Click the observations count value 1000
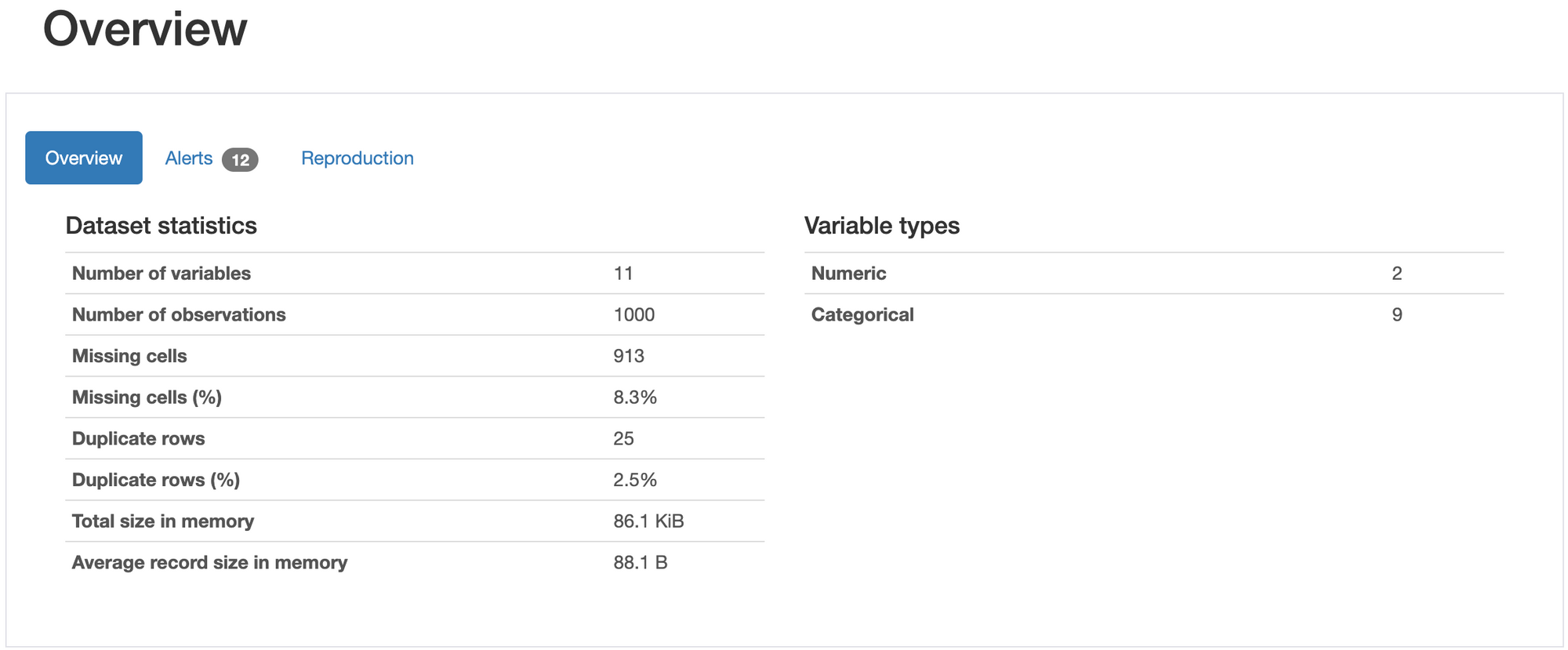 (633, 314)
